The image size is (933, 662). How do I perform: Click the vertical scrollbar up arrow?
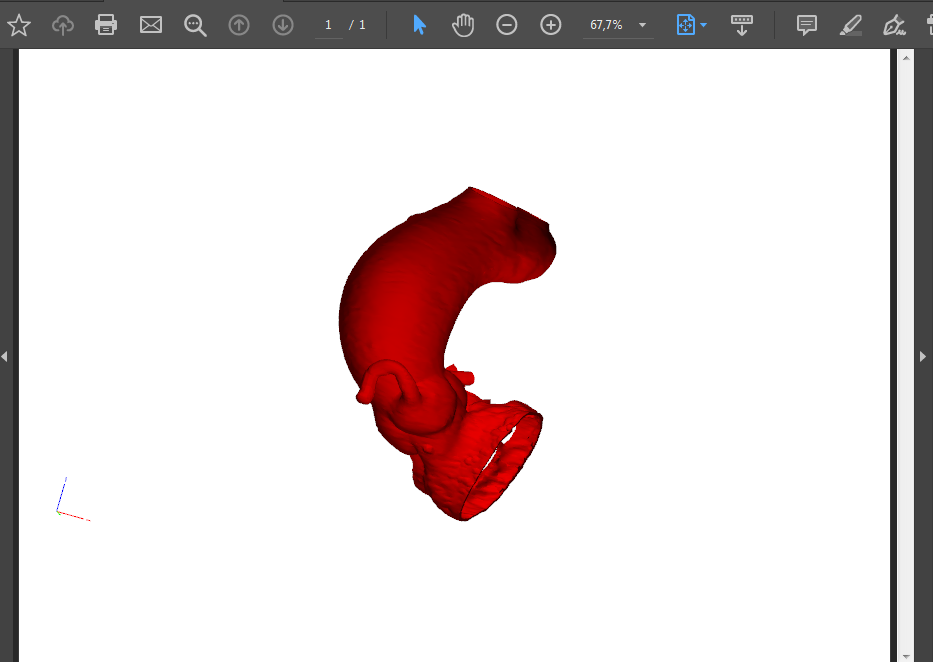click(x=906, y=58)
